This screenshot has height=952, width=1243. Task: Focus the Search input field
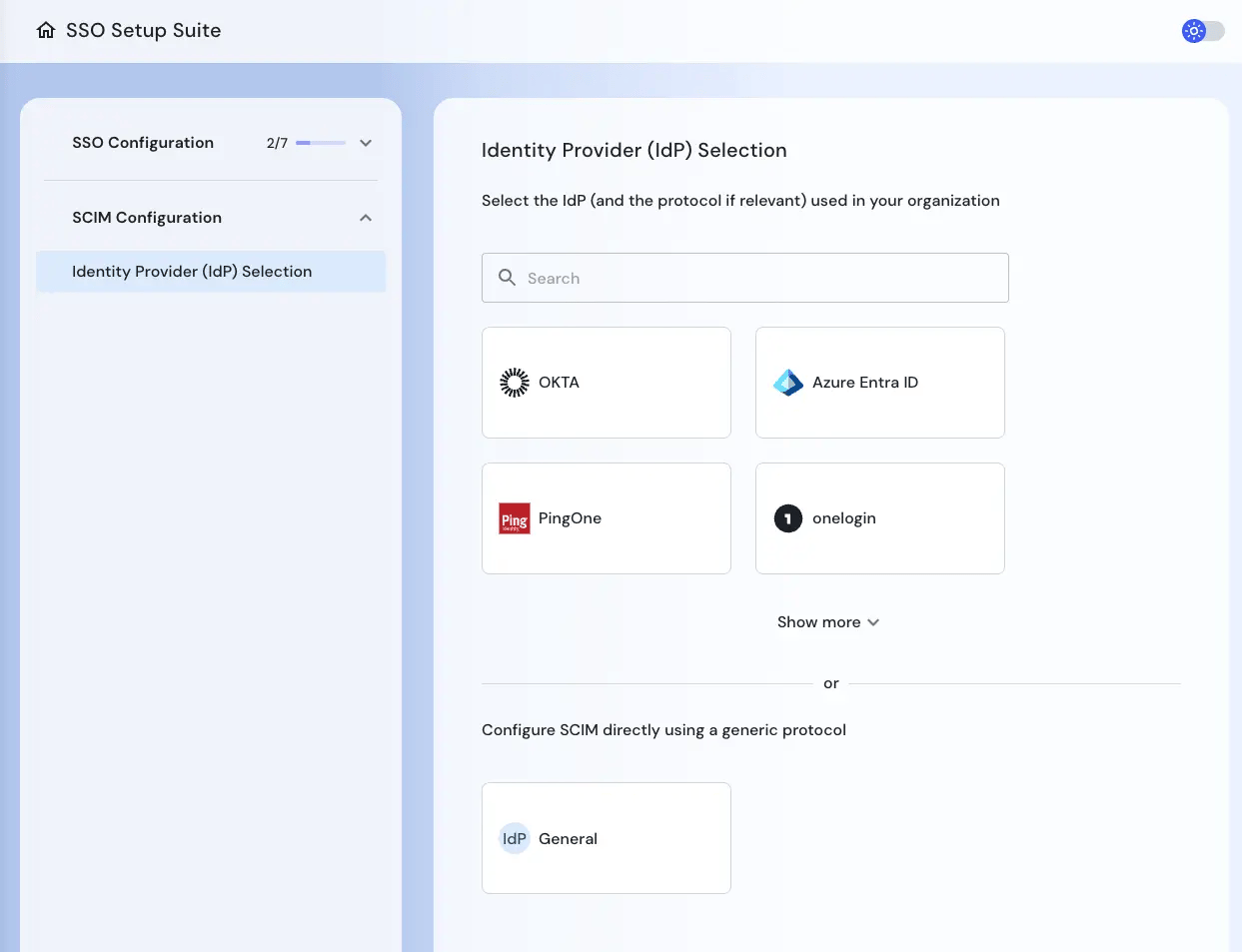click(745, 278)
